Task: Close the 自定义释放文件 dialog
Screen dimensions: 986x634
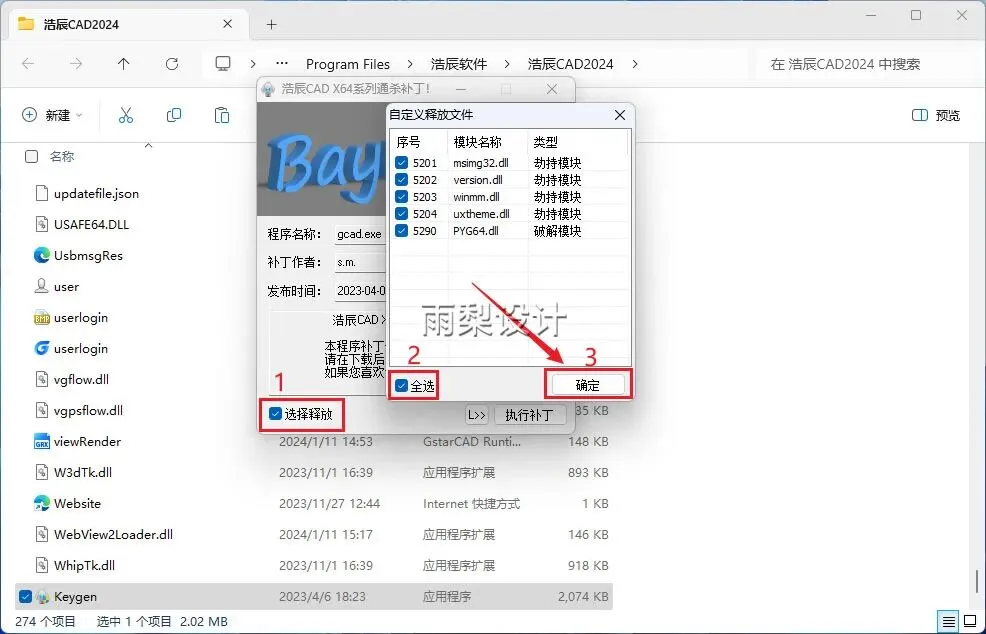Action: click(x=619, y=115)
